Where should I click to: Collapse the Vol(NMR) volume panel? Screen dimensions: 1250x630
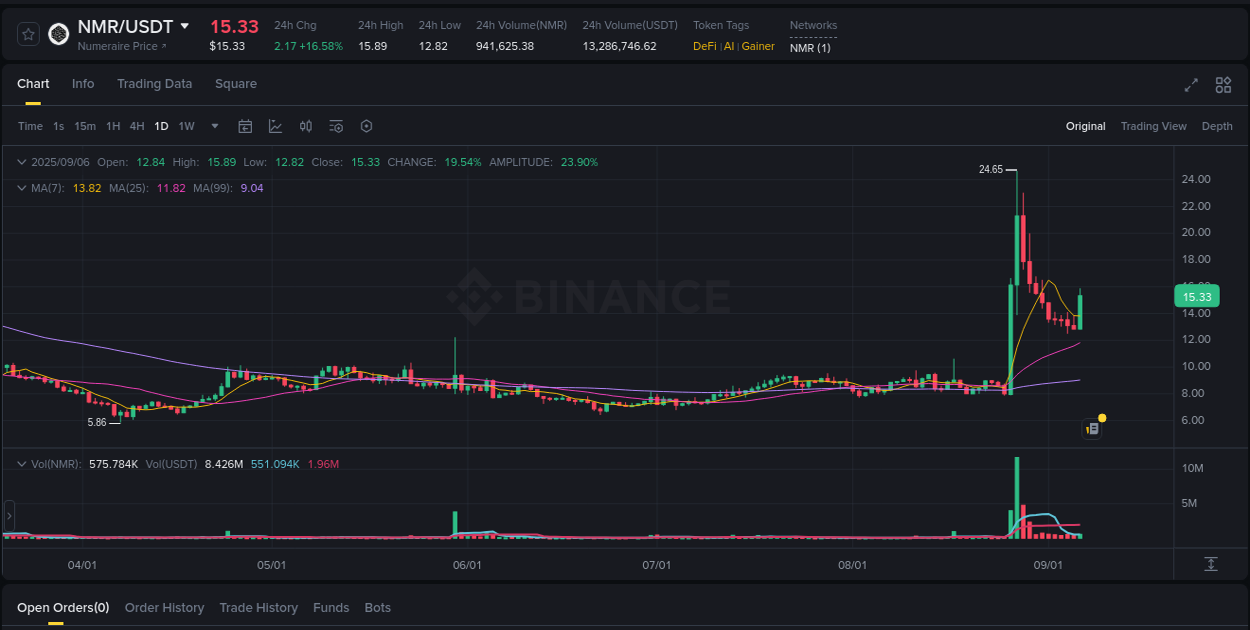point(22,464)
